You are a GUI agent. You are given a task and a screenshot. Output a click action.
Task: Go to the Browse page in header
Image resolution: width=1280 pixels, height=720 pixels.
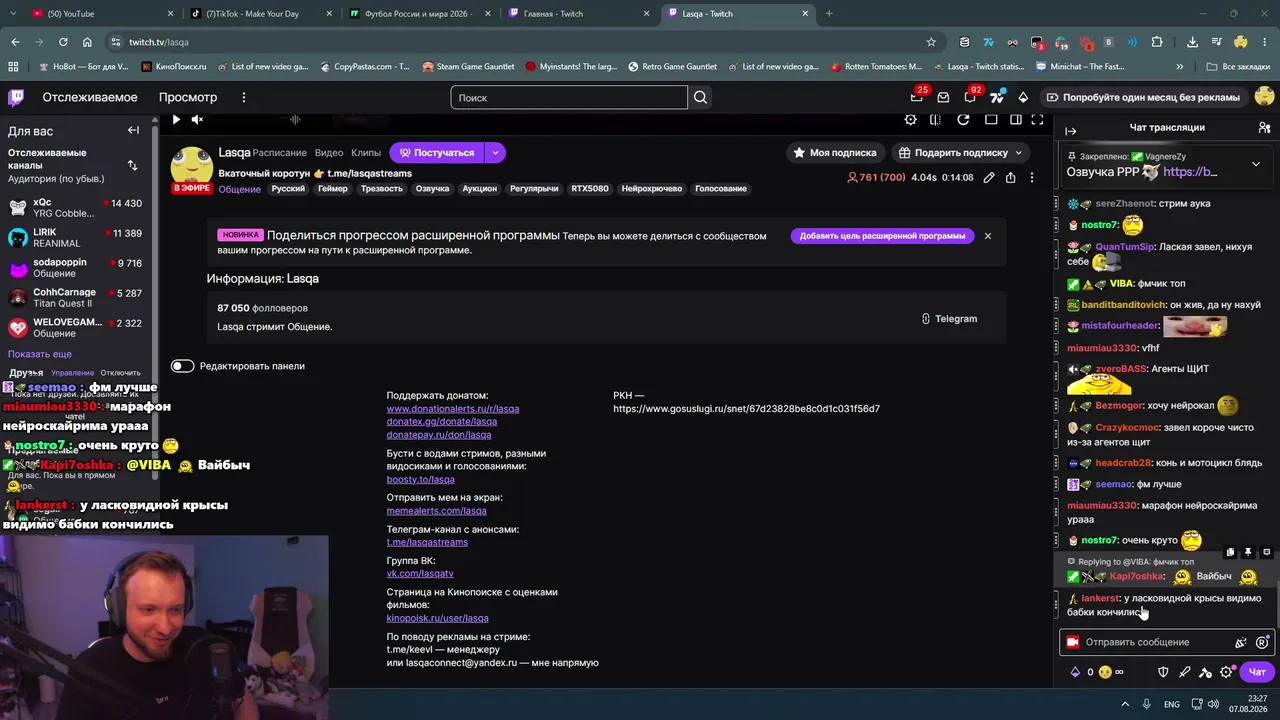pyautogui.click(x=188, y=97)
